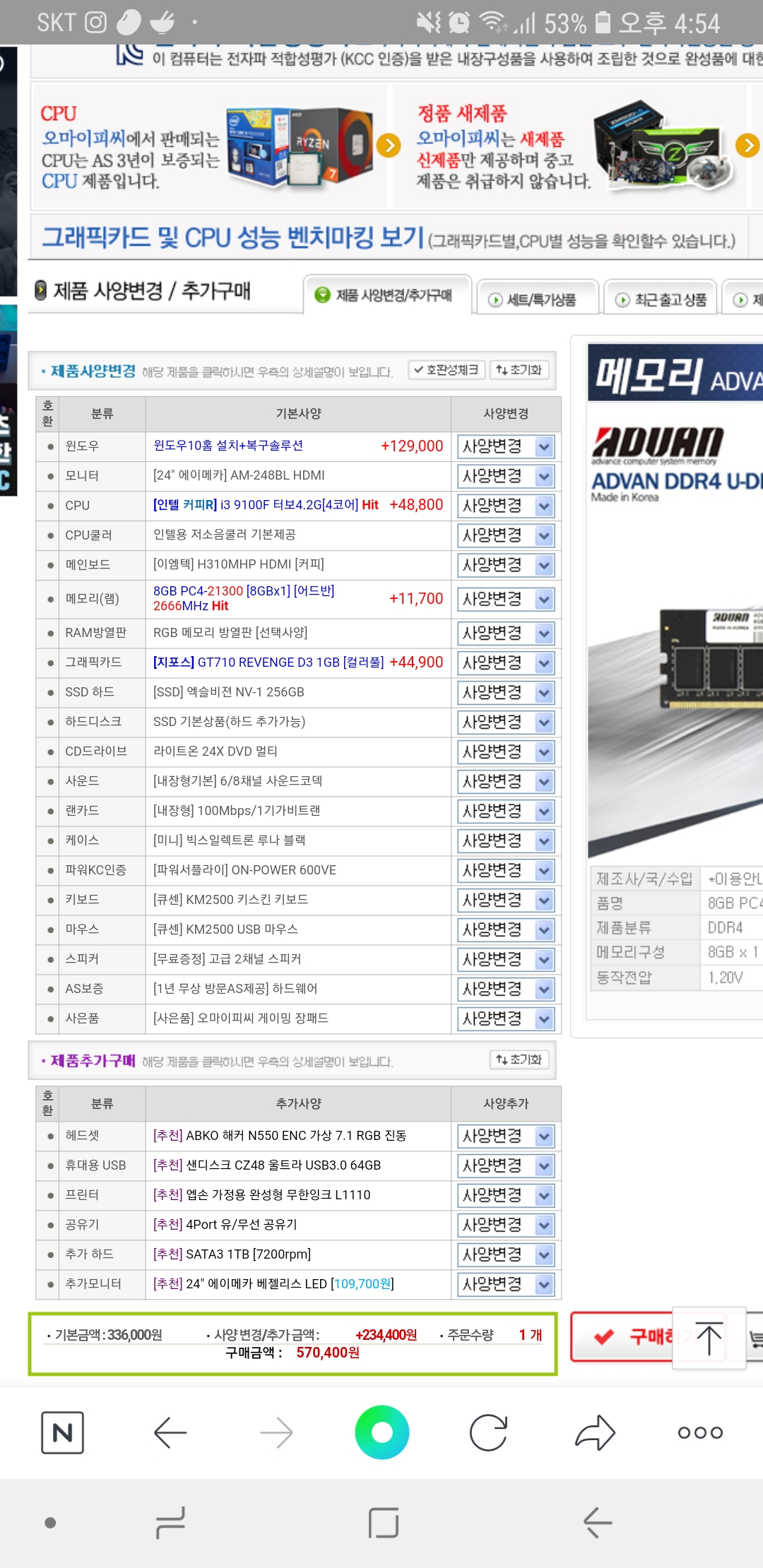Open 추가모니터 사양변경 dropdown
This screenshot has height=1568, width=763.
pos(506,1284)
